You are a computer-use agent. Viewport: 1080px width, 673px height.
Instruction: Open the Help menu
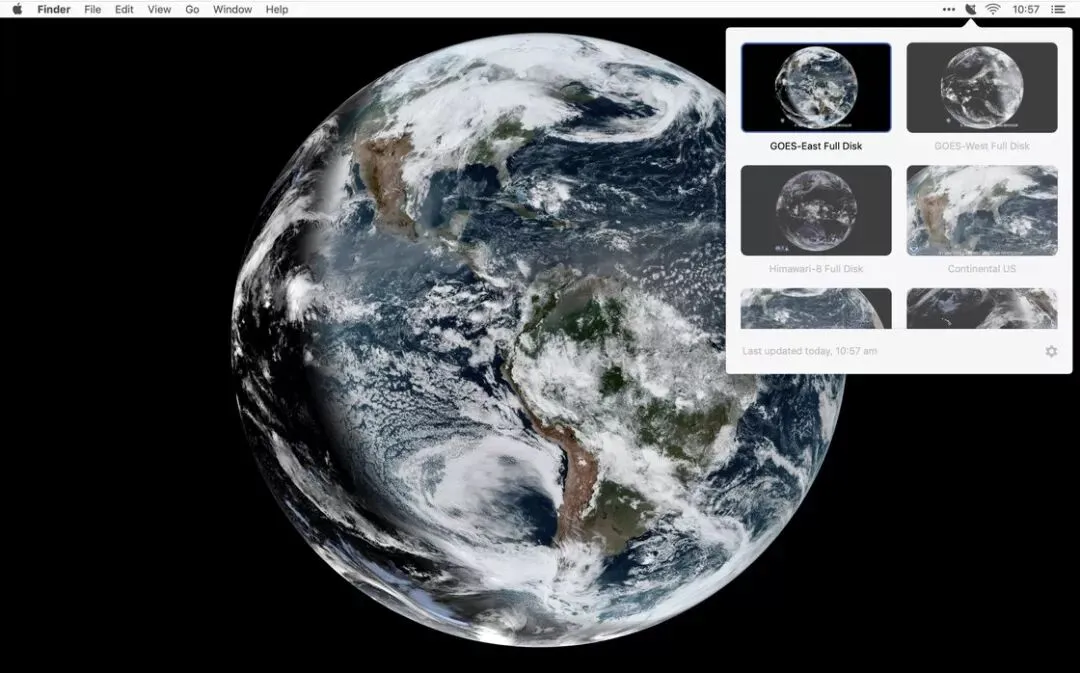coord(277,10)
